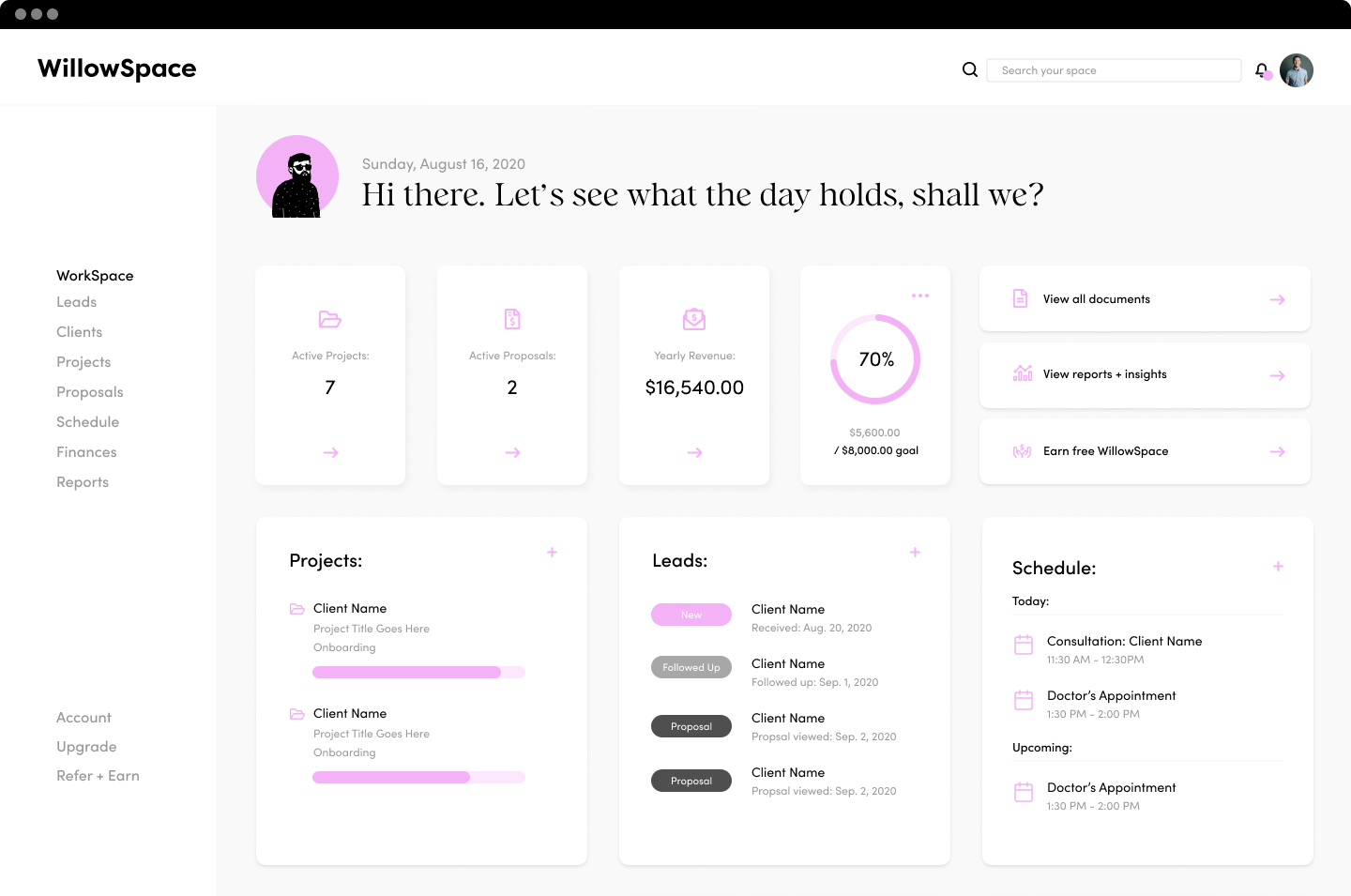
Task: Open the three-dot menu on revenue goal card
Action: coord(920,295)
